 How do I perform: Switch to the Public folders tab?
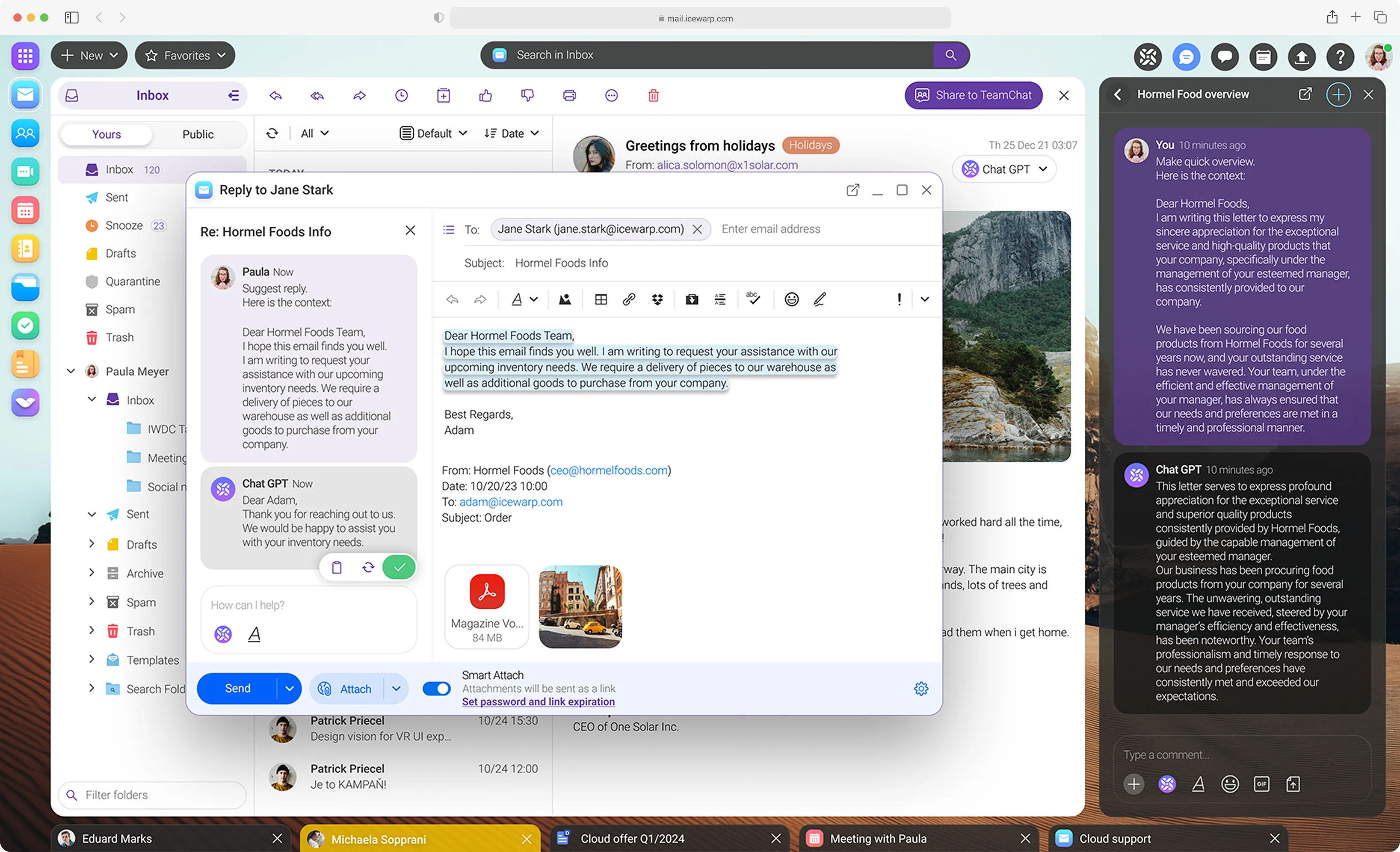point(198,134)
